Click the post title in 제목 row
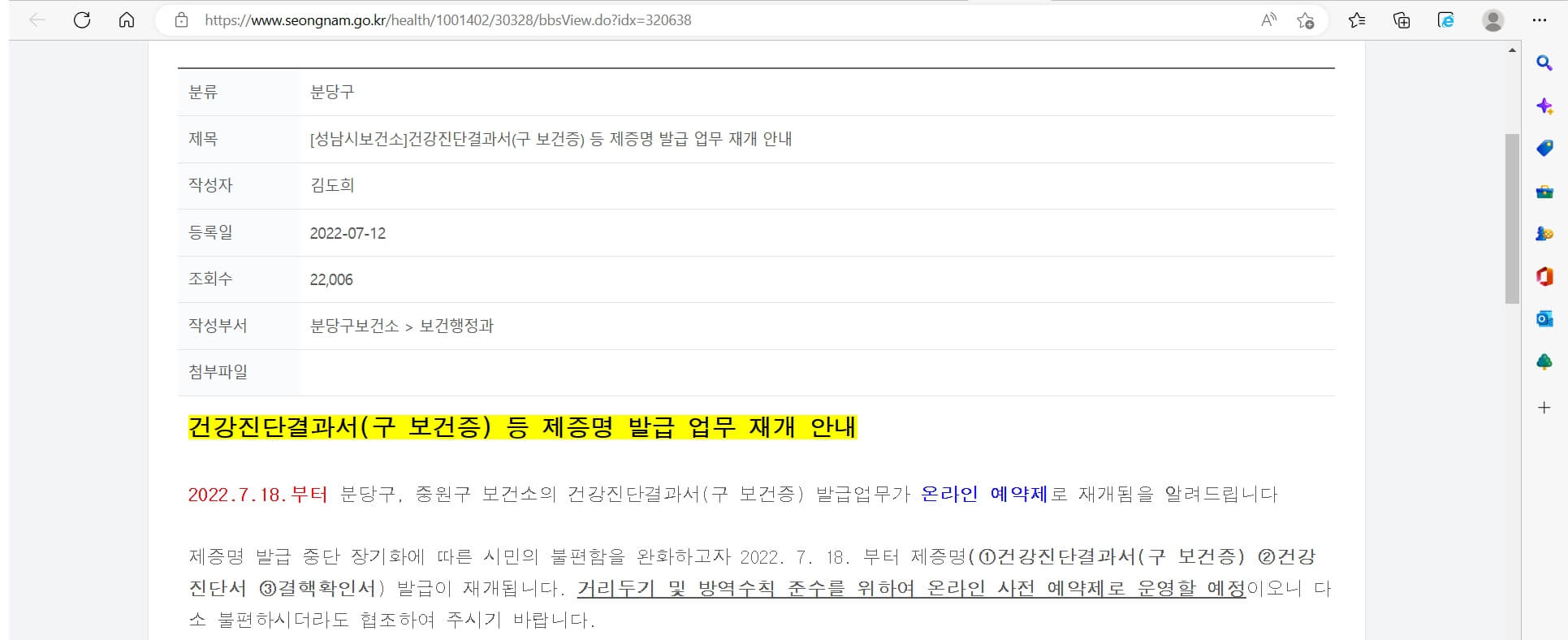This screenshot has width=1568, height=640. tap(551, 139)
